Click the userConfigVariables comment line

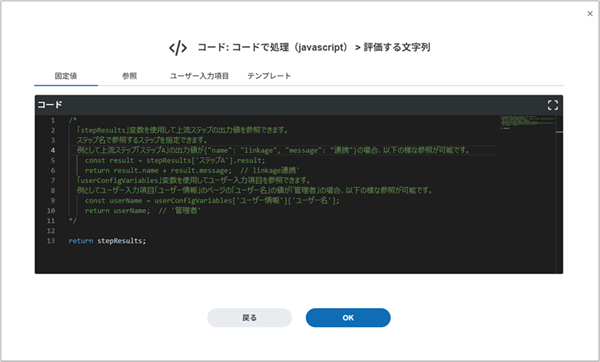pyautogui.click(x=194, y=180)
